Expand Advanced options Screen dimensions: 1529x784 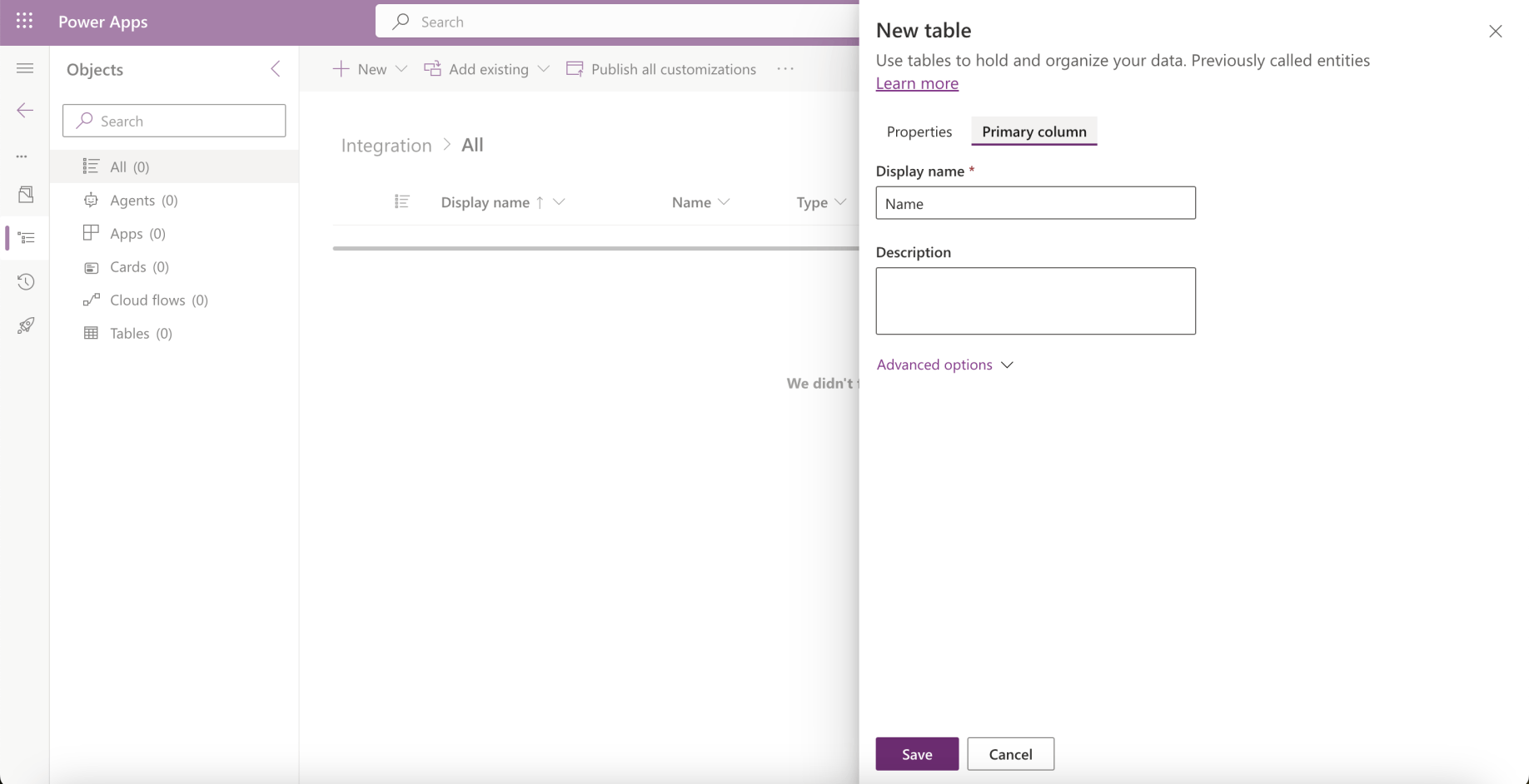944,365
